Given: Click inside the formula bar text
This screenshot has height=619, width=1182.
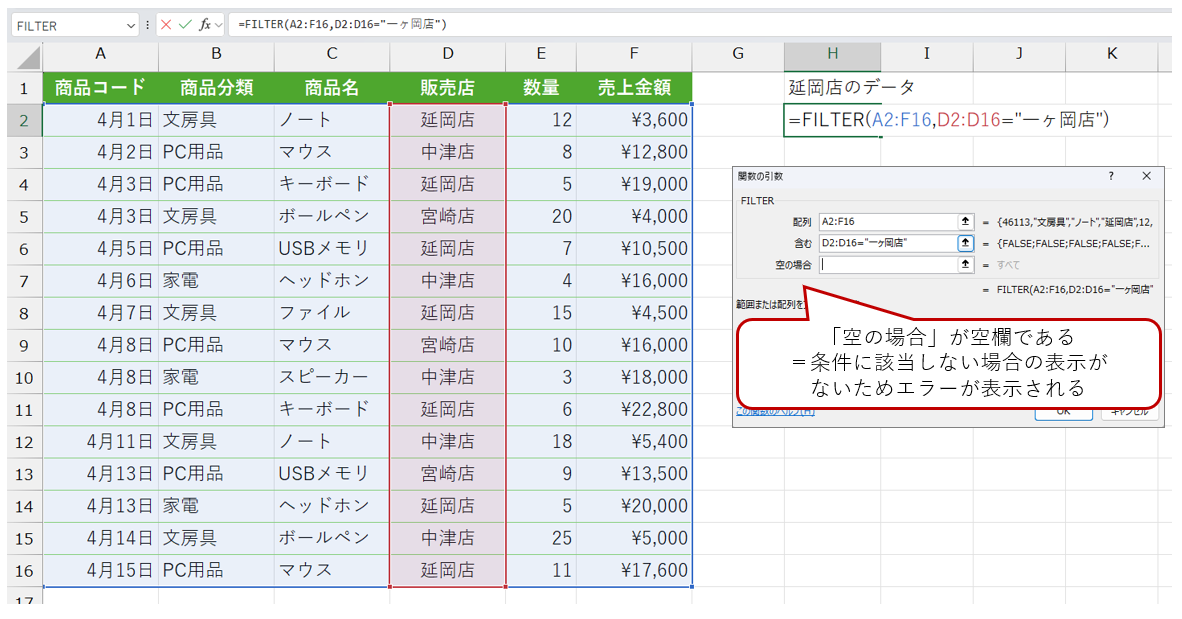Looking at the screenshot, I should [342, 25].
